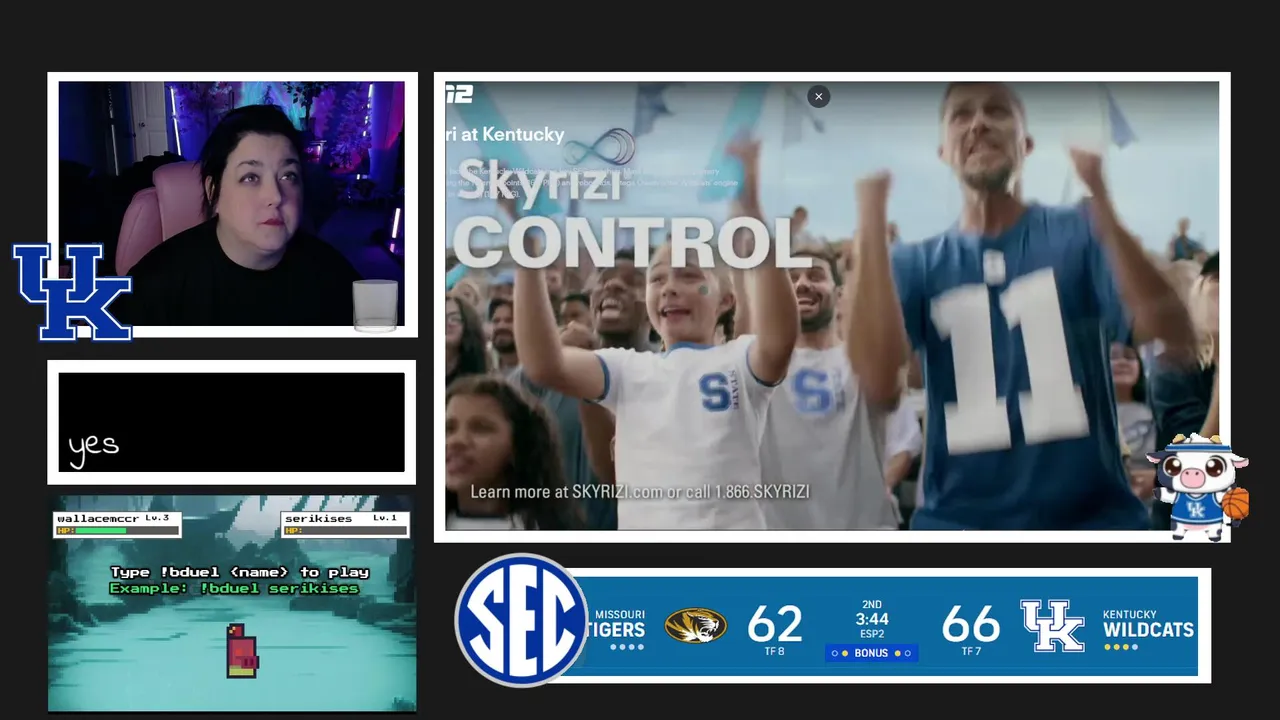
Task: Click the 2ND half label
Action: click(872, 605)
